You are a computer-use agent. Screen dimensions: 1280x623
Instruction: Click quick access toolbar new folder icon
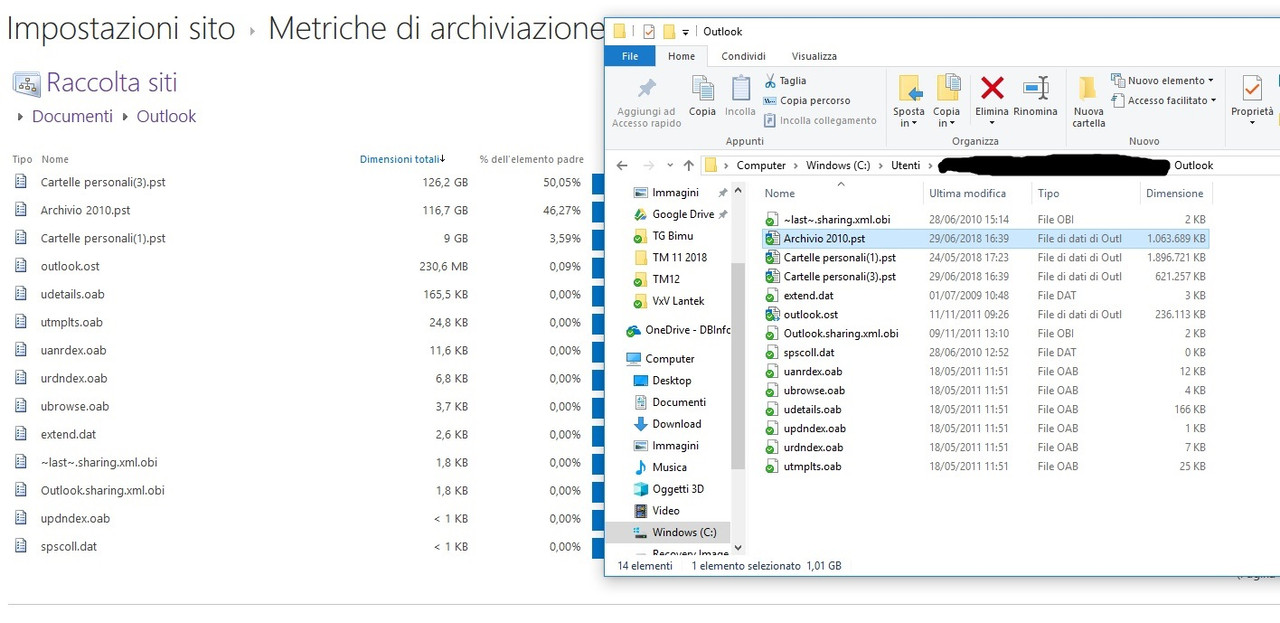(669, 31)
